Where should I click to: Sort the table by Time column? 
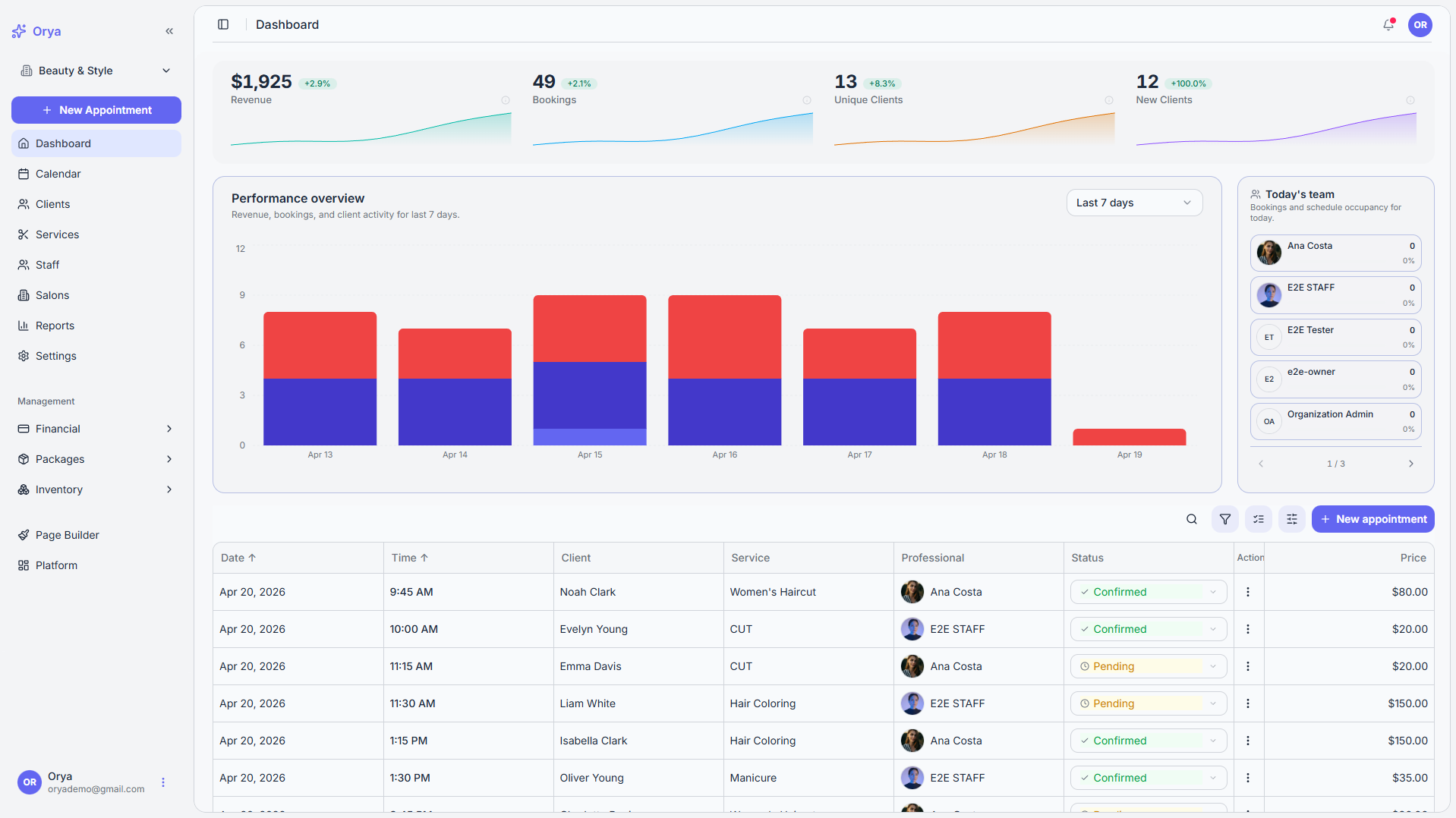410,558
